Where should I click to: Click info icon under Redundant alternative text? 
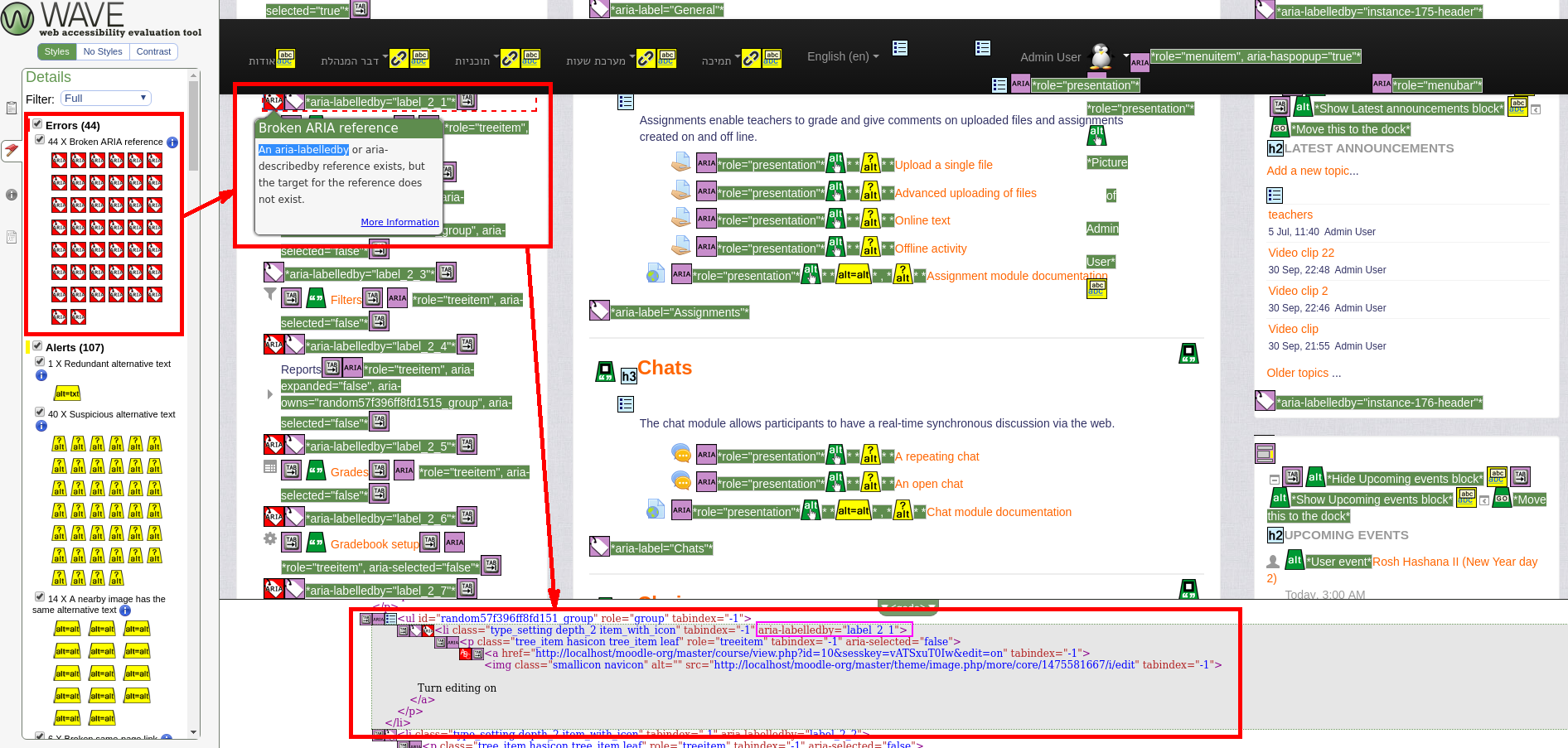[x=41, y=375]
